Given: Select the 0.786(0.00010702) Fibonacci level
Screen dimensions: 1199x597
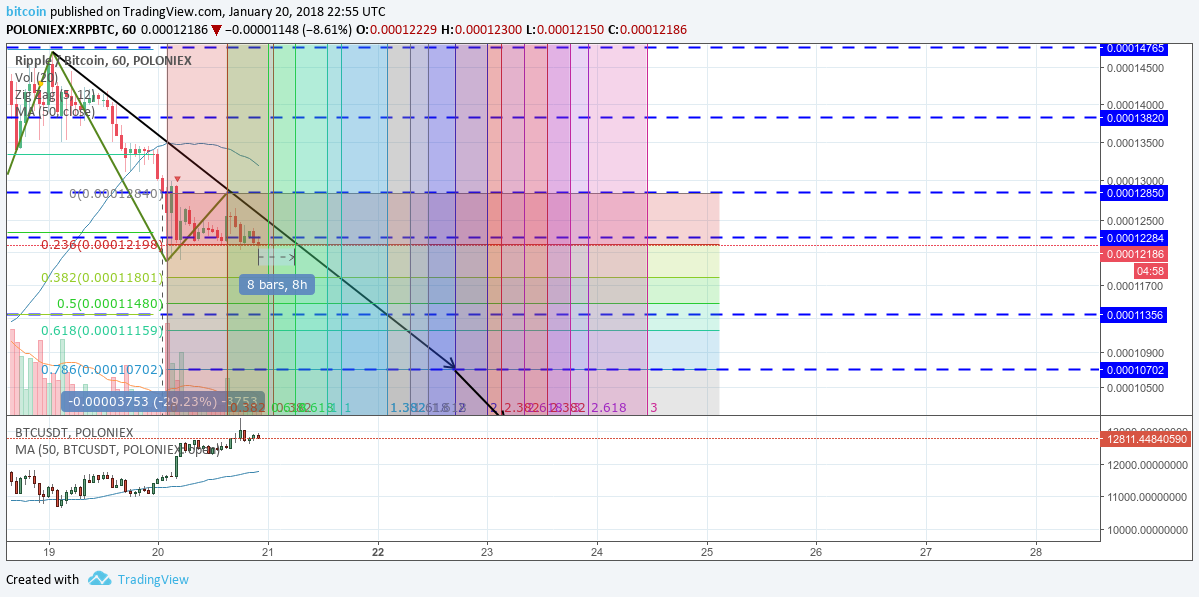Looking at the screenshot, I should coord(102,369).
